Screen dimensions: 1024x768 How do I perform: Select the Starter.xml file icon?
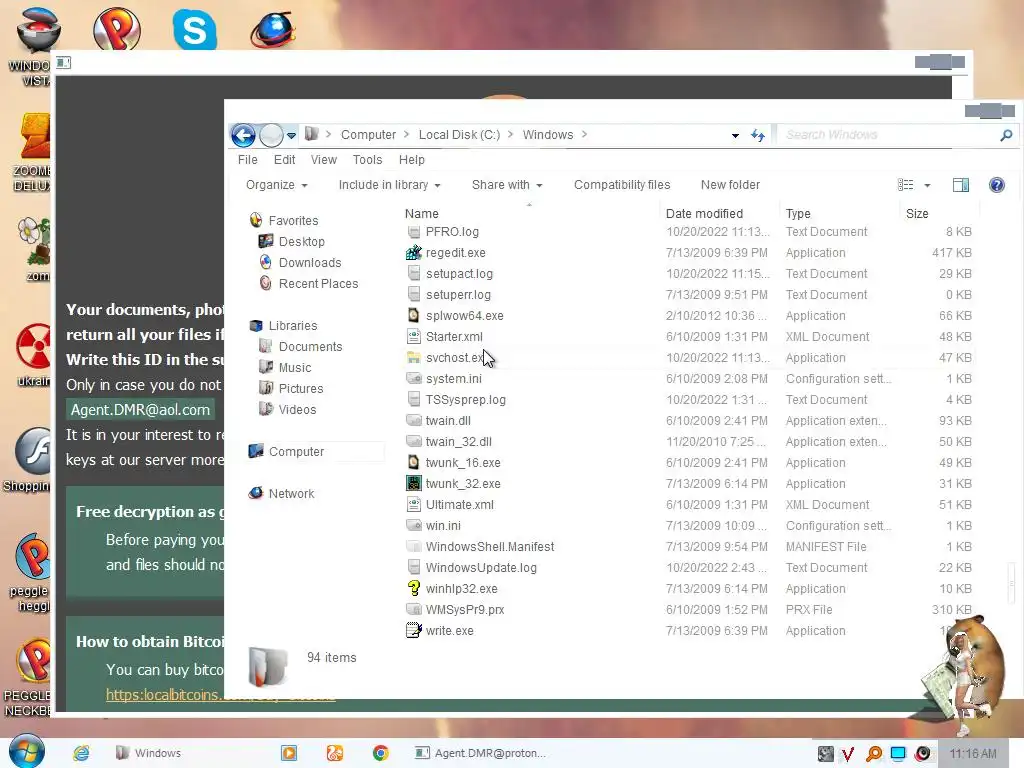(413, 337)
